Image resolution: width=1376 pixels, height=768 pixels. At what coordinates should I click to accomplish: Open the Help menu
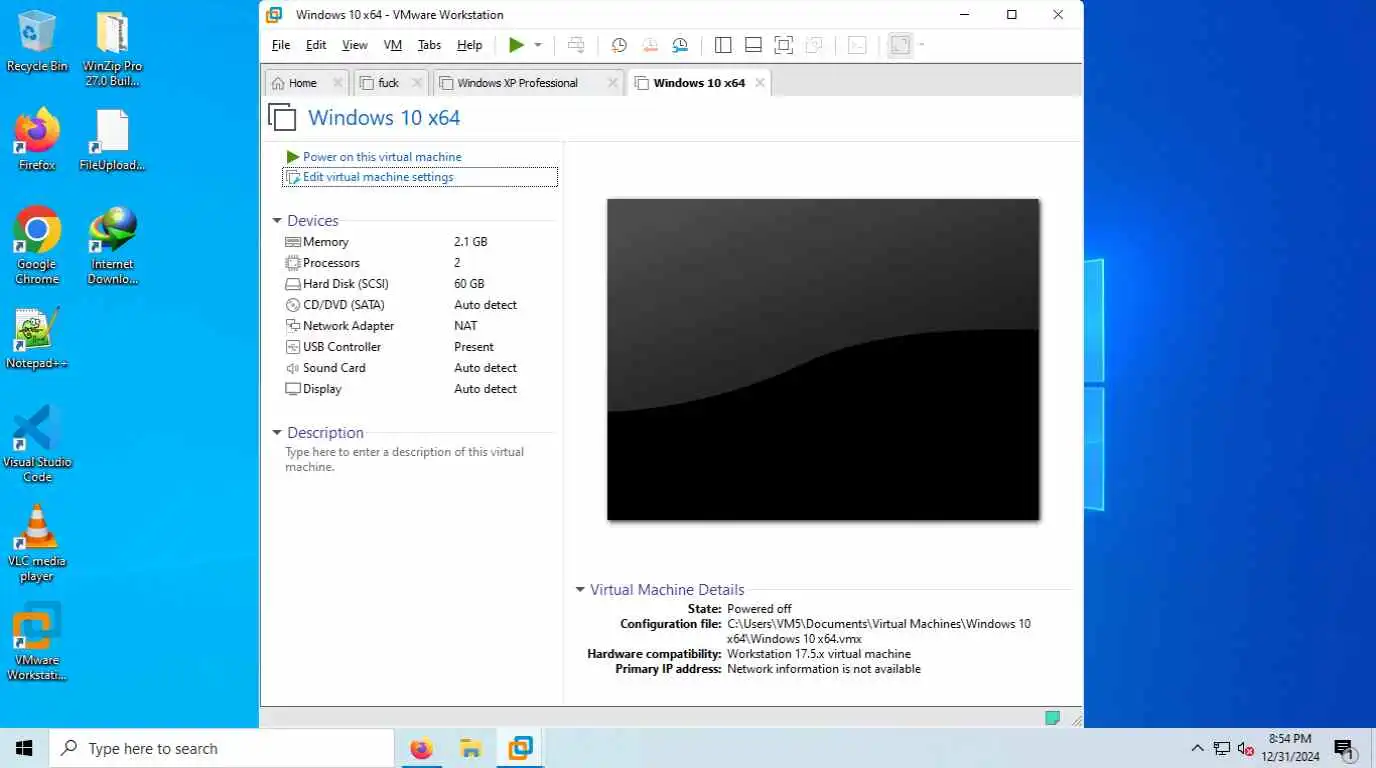[x=470, y=45]
